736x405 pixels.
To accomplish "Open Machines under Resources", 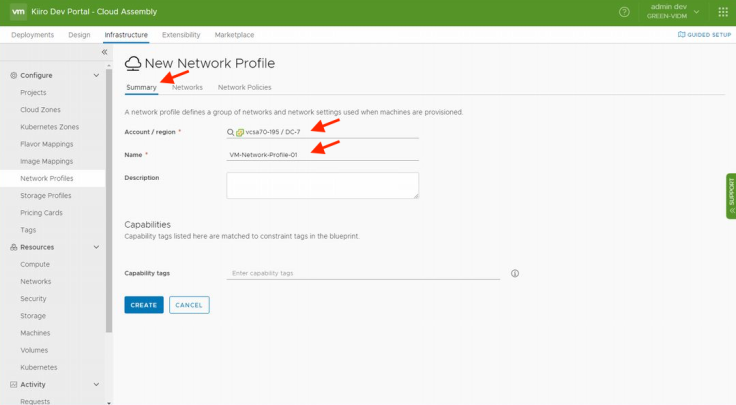I will pyautogui.click(x=35, y=333).
